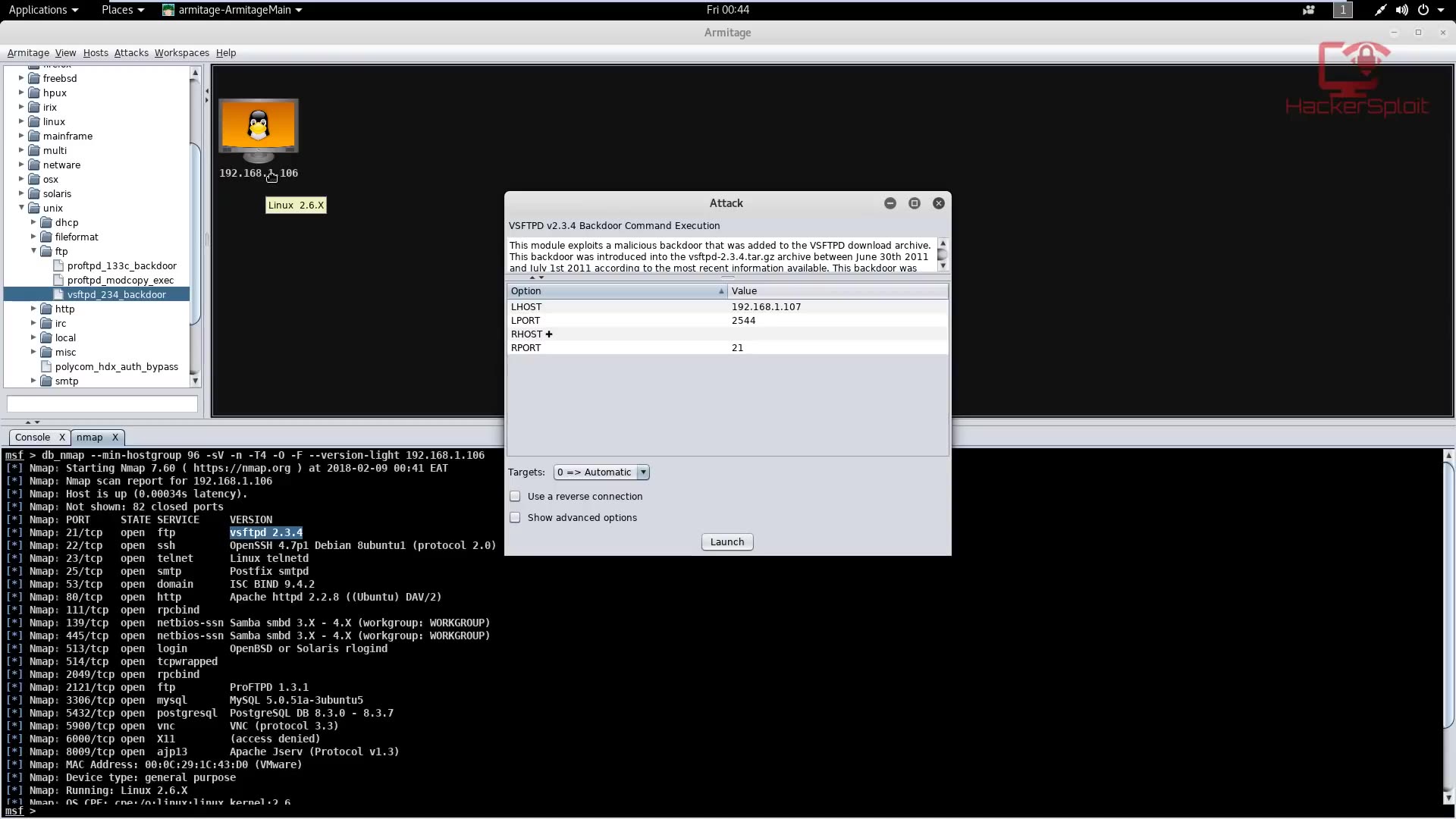Viewport: 1456px width, 819px height.
Task: Switch to the Console tab
Action: [33, 438]
